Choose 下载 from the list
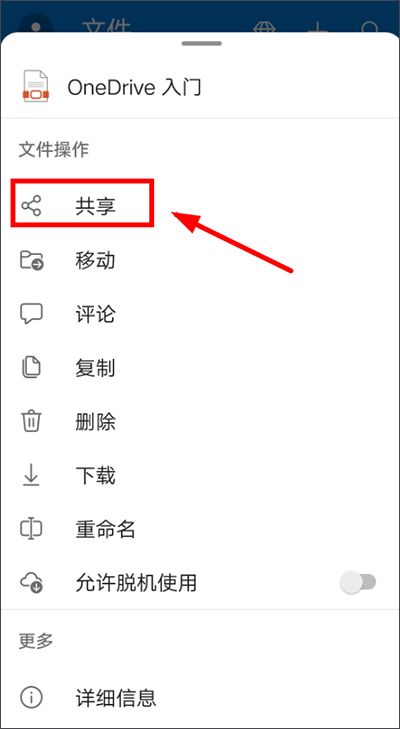Viewport: 400px width, 729px height. click(200, 475)
